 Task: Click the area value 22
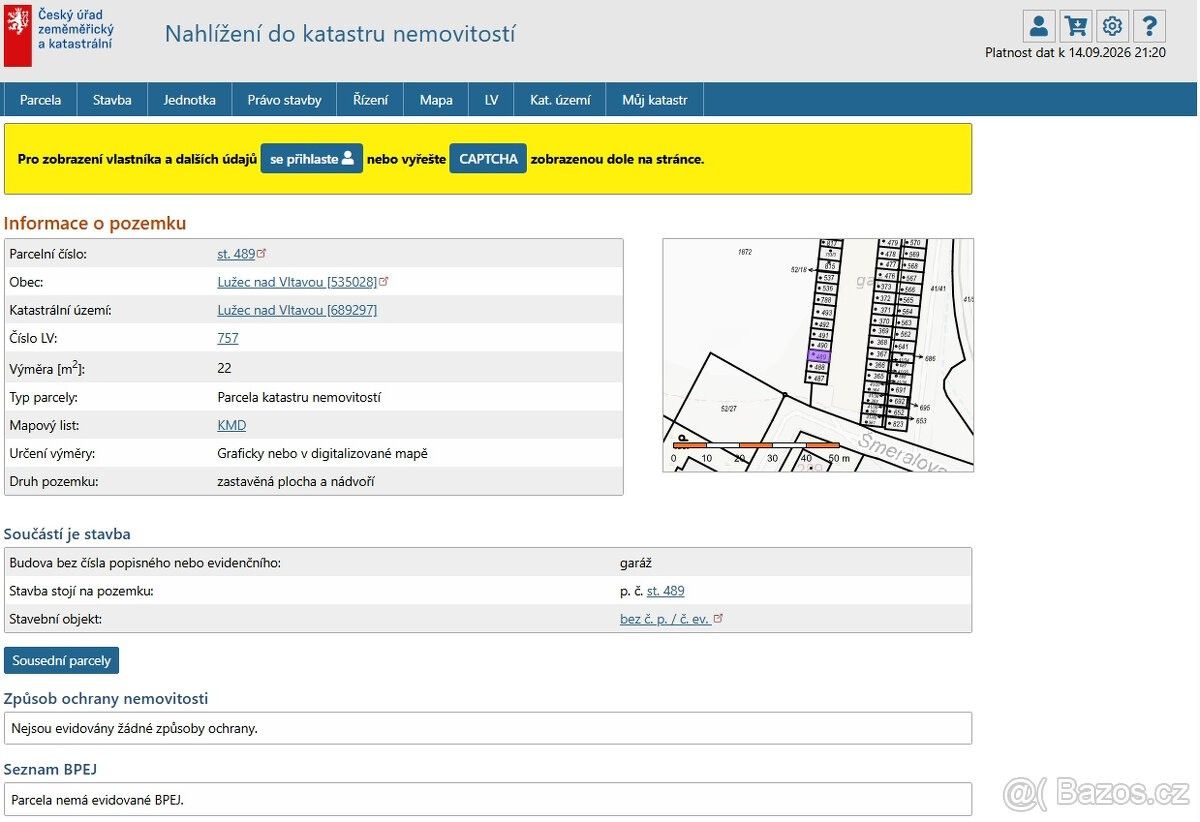click(224, 368)
